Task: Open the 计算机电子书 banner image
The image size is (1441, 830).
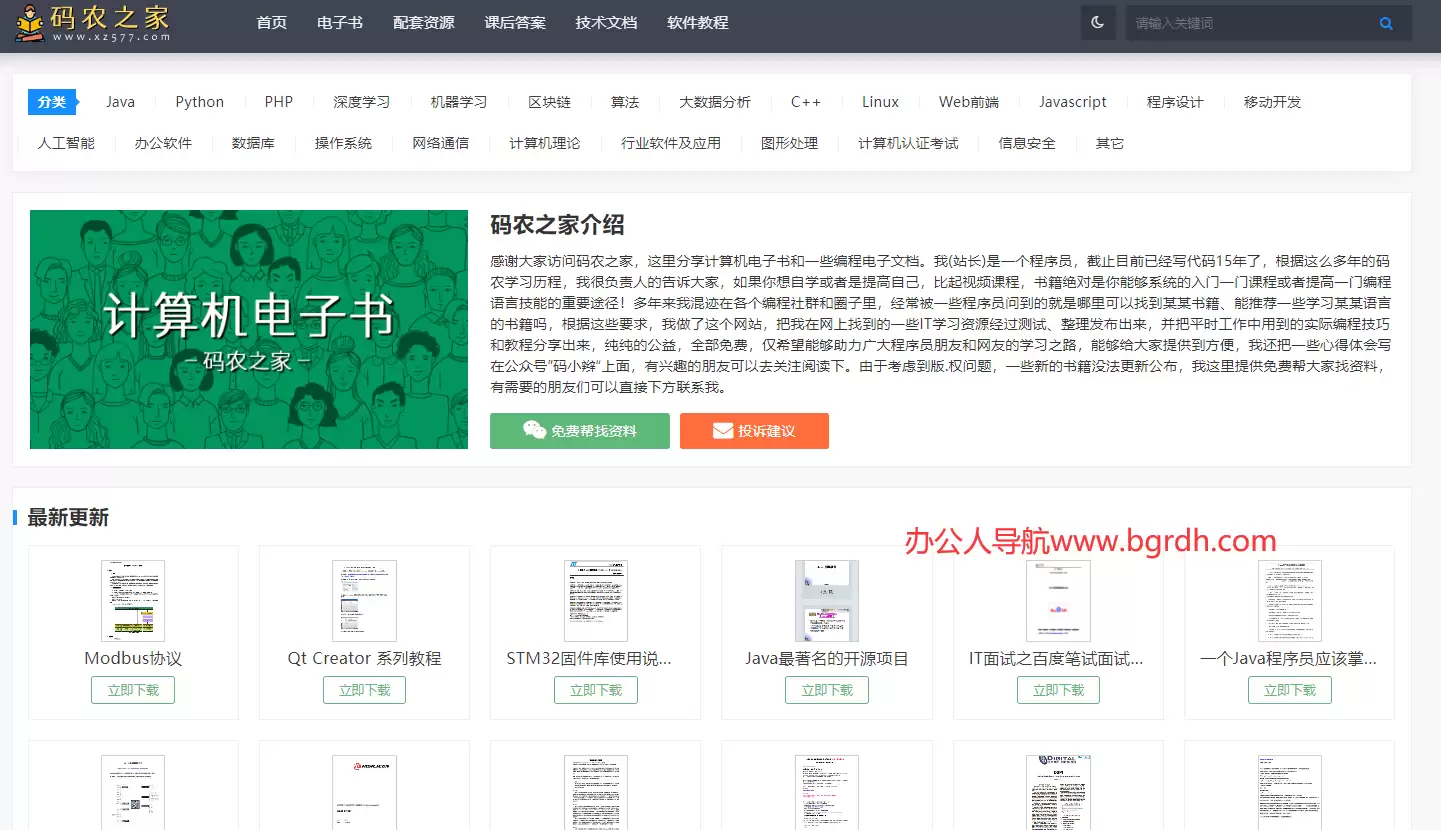Action: pos(248,329)
